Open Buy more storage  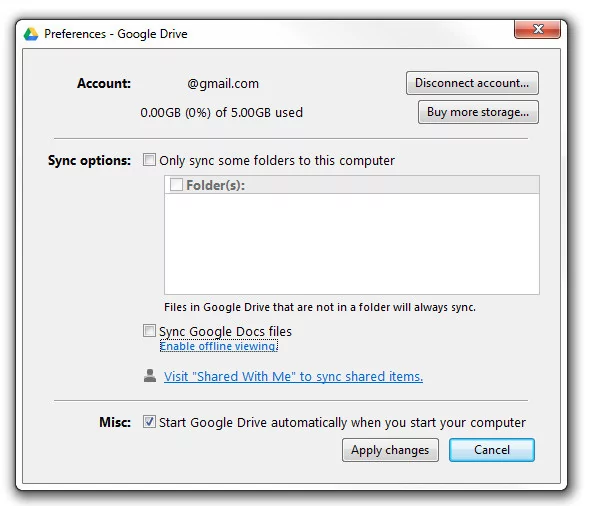point(478,112)
